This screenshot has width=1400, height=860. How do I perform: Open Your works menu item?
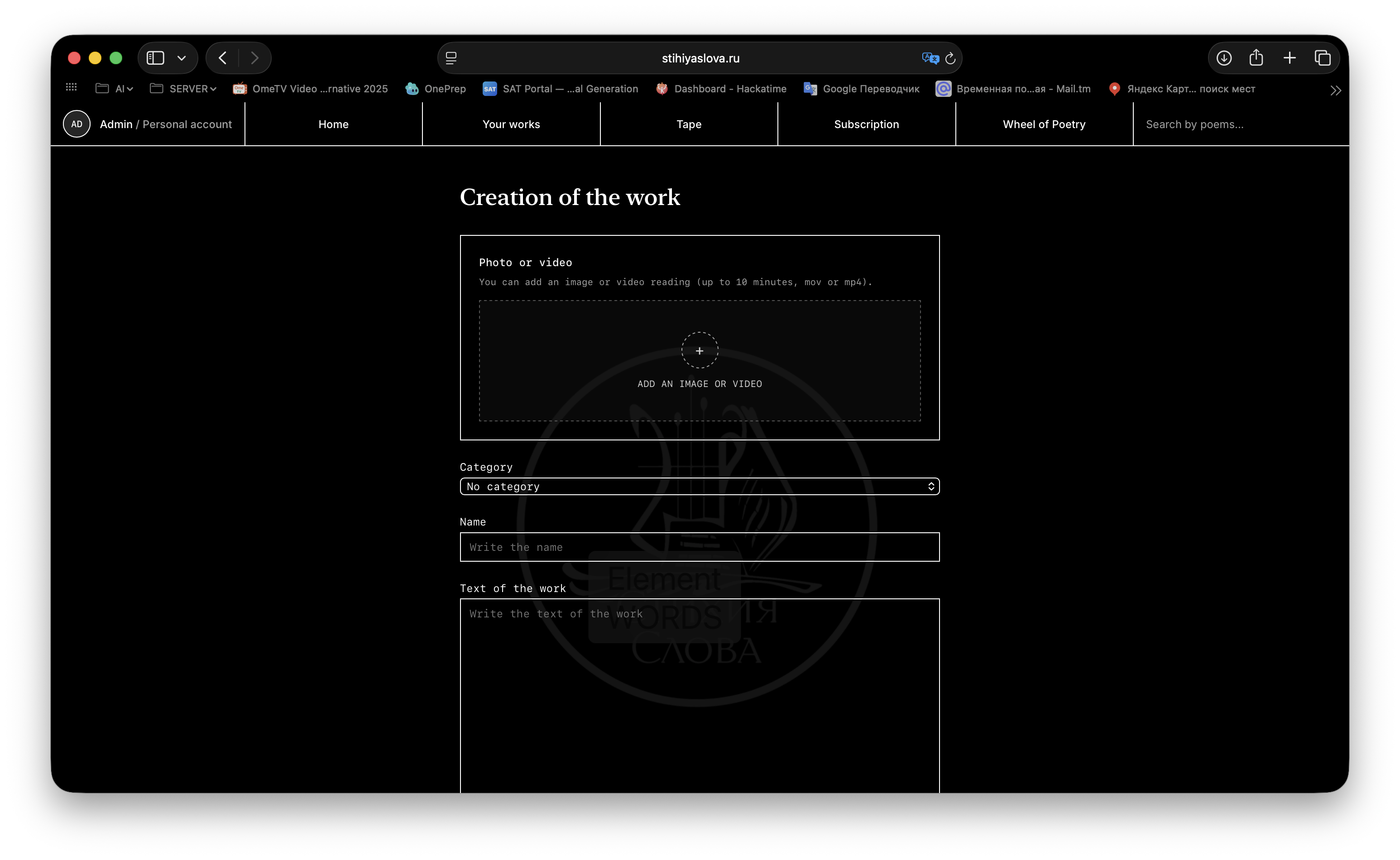[x=511, y=124]
